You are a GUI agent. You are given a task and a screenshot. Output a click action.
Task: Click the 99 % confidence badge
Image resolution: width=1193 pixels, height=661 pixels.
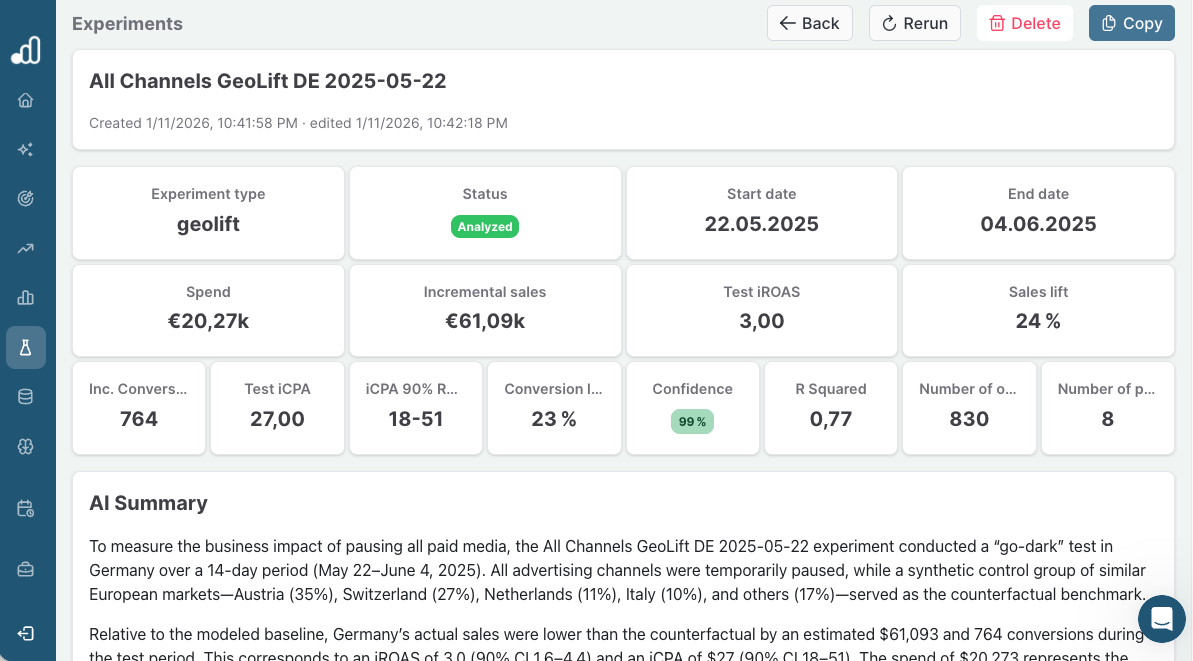tap(692, 422)
